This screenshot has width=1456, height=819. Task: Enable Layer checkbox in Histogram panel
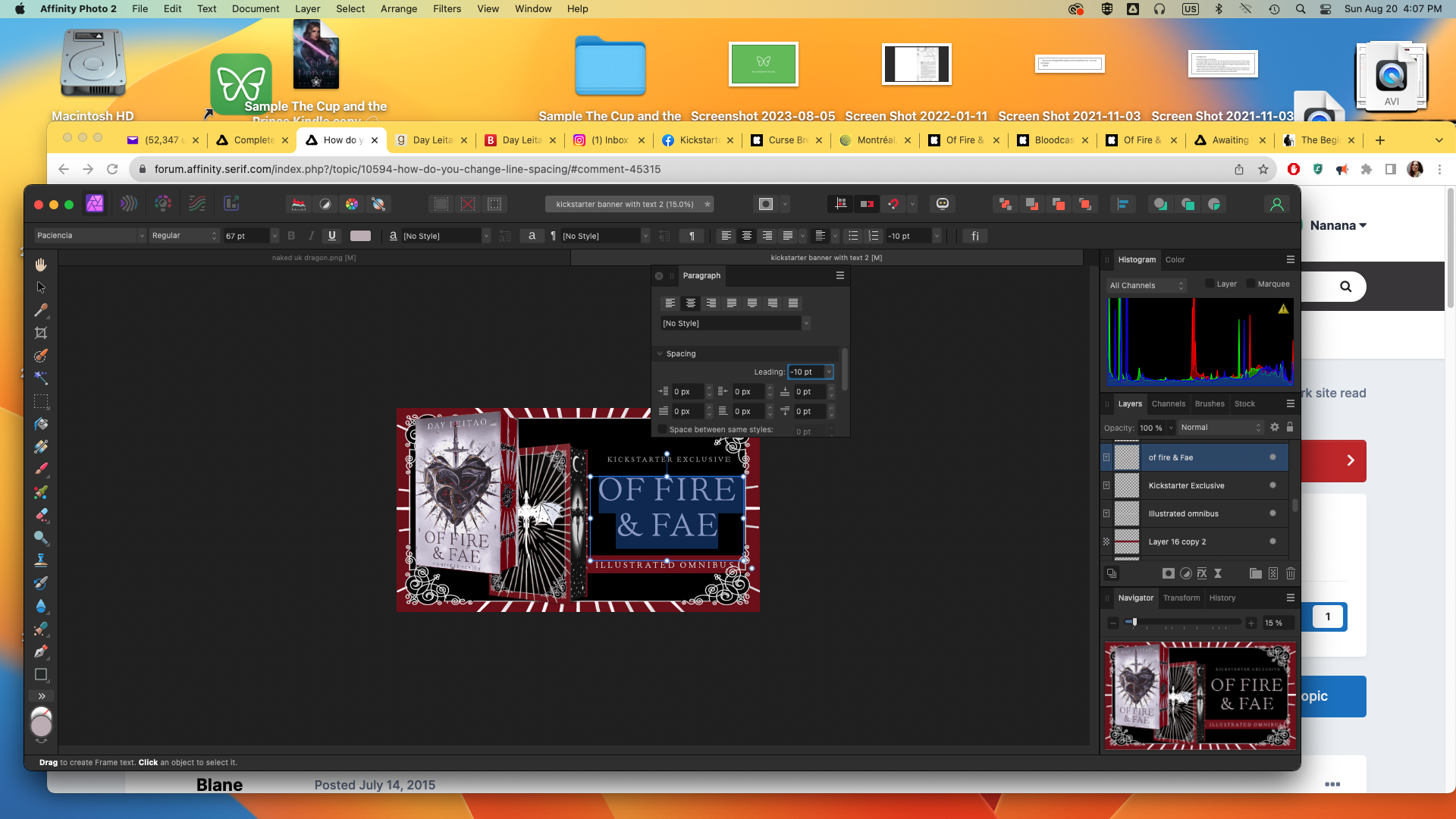coord(1210,284)
